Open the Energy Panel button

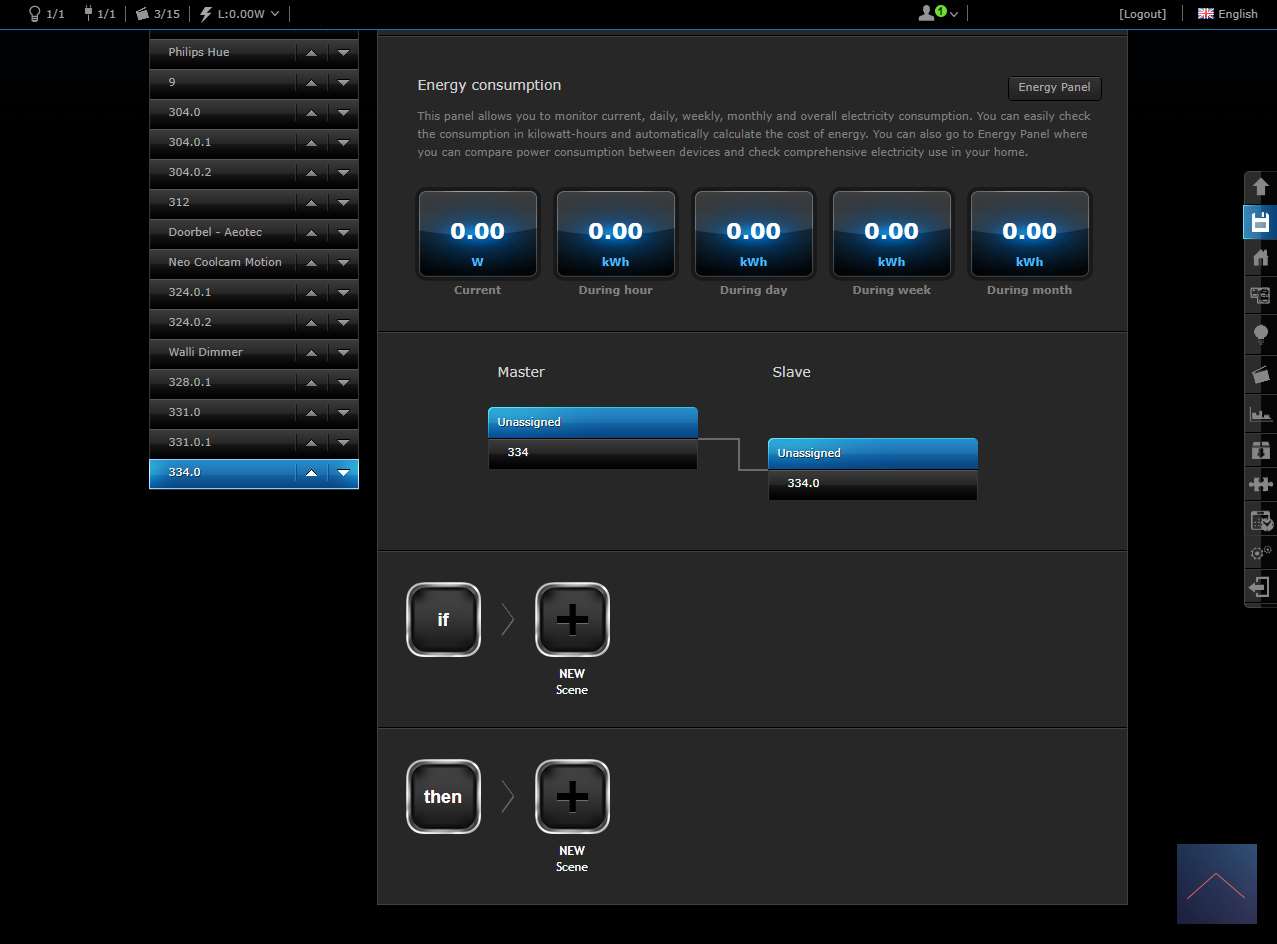[1054, 88]
